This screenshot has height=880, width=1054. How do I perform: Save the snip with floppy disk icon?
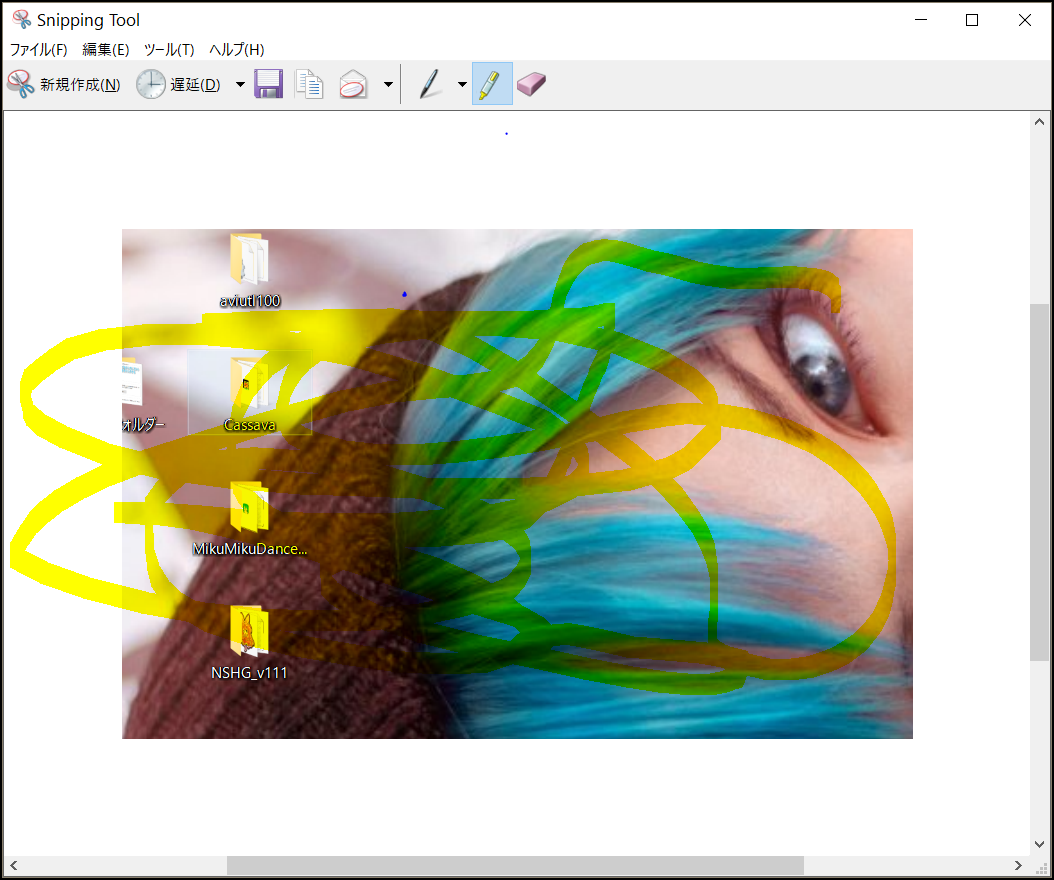pos(268,85)
